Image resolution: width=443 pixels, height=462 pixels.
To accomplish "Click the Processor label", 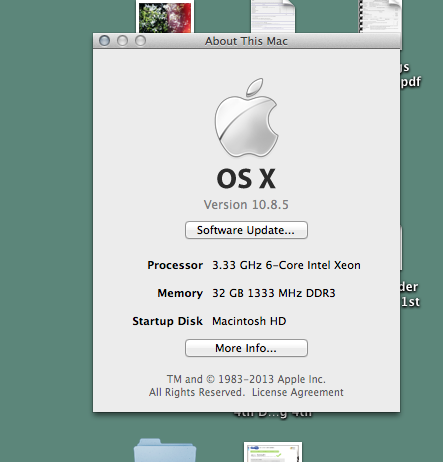I will click(175, 265).
